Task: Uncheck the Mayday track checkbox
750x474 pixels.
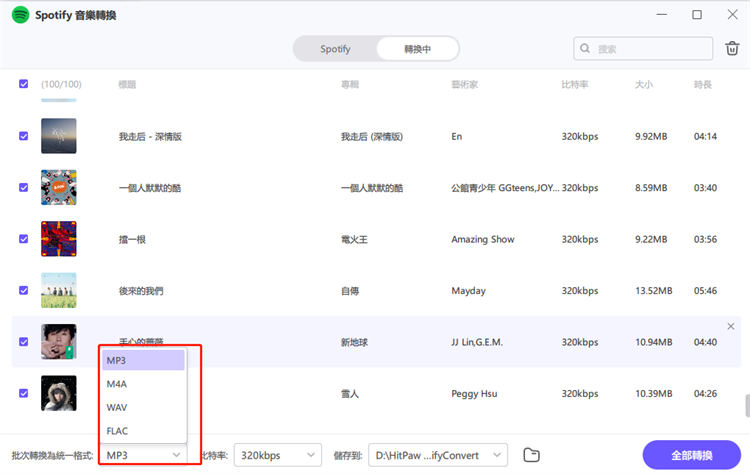Action: (x=23, y=290)
